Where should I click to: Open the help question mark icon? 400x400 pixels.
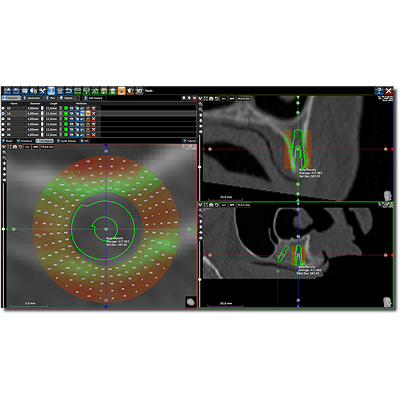click(x=379, y=91)
